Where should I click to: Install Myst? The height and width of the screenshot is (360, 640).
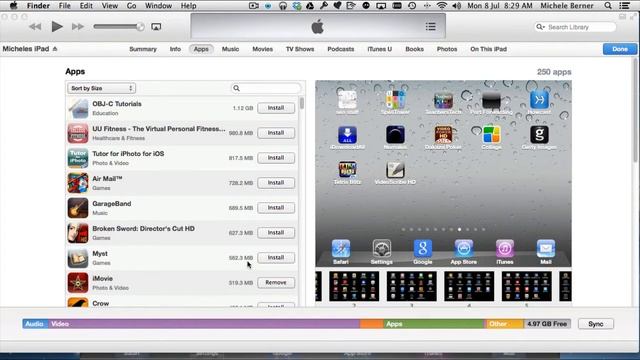276,257
